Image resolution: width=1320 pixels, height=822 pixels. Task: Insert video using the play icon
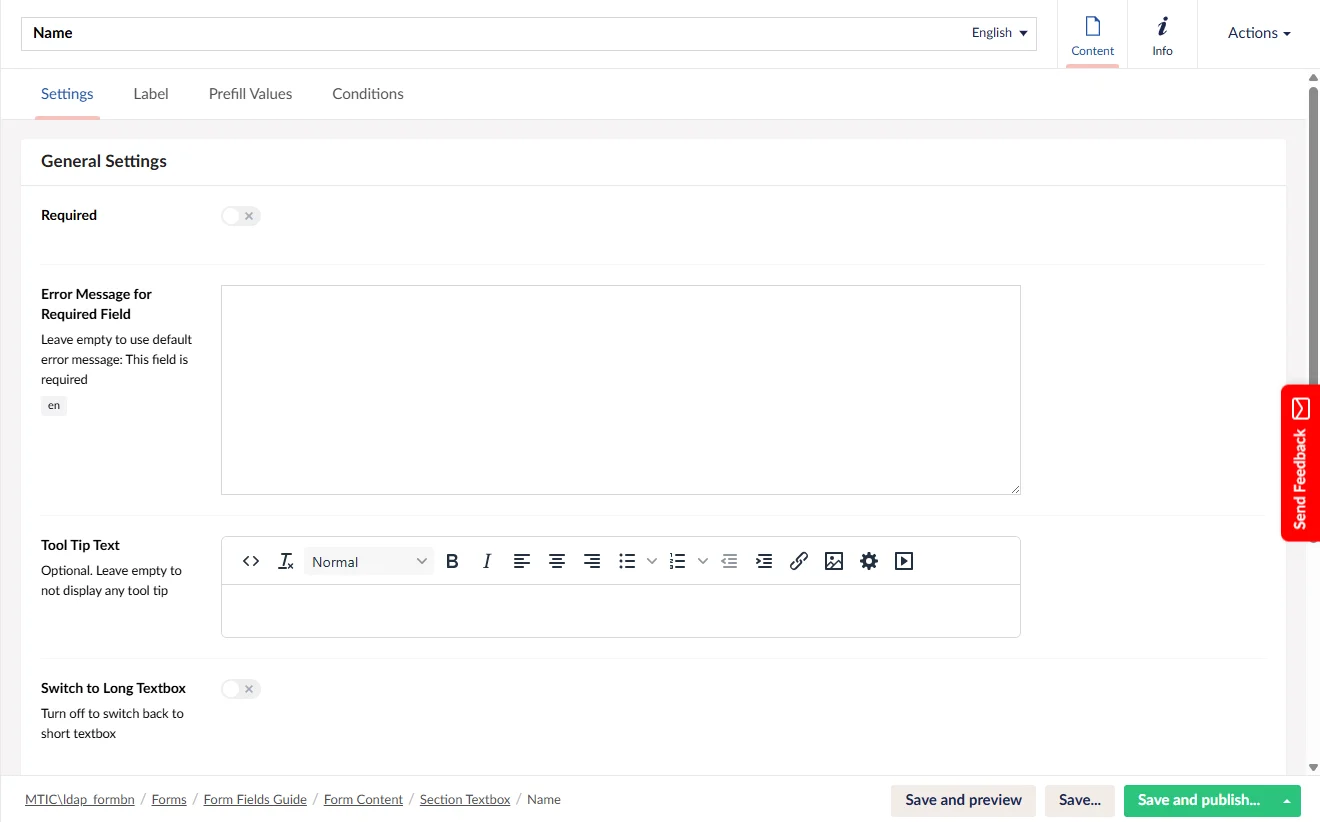coord(904,561)
